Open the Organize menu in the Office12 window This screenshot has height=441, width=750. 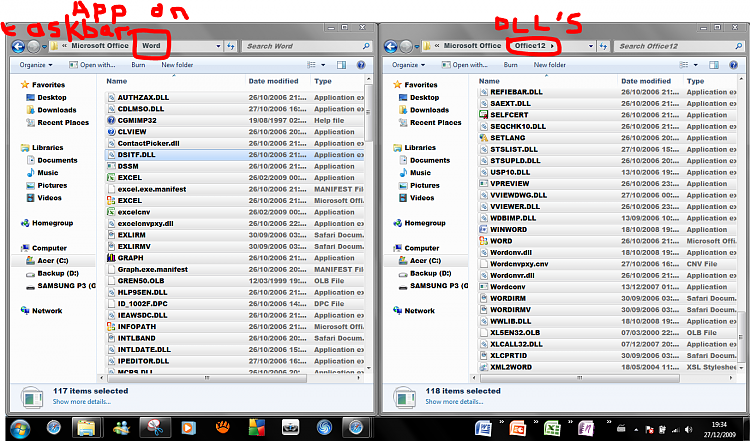408,65
